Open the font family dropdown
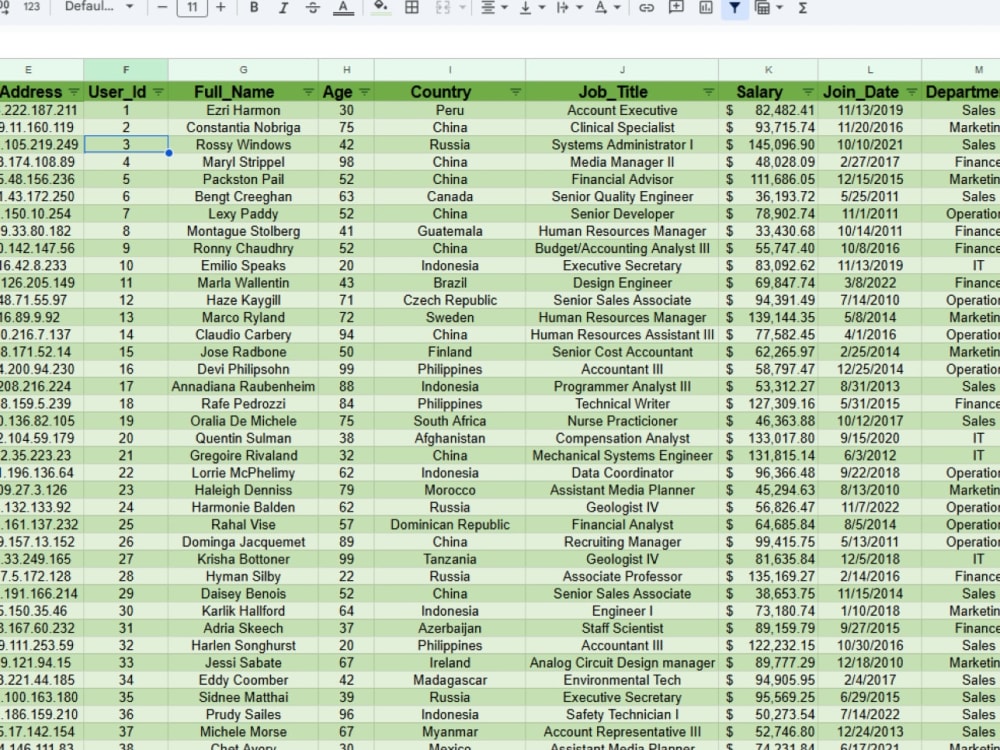This screenshot has height=750, width=1000. click(99, 7)
